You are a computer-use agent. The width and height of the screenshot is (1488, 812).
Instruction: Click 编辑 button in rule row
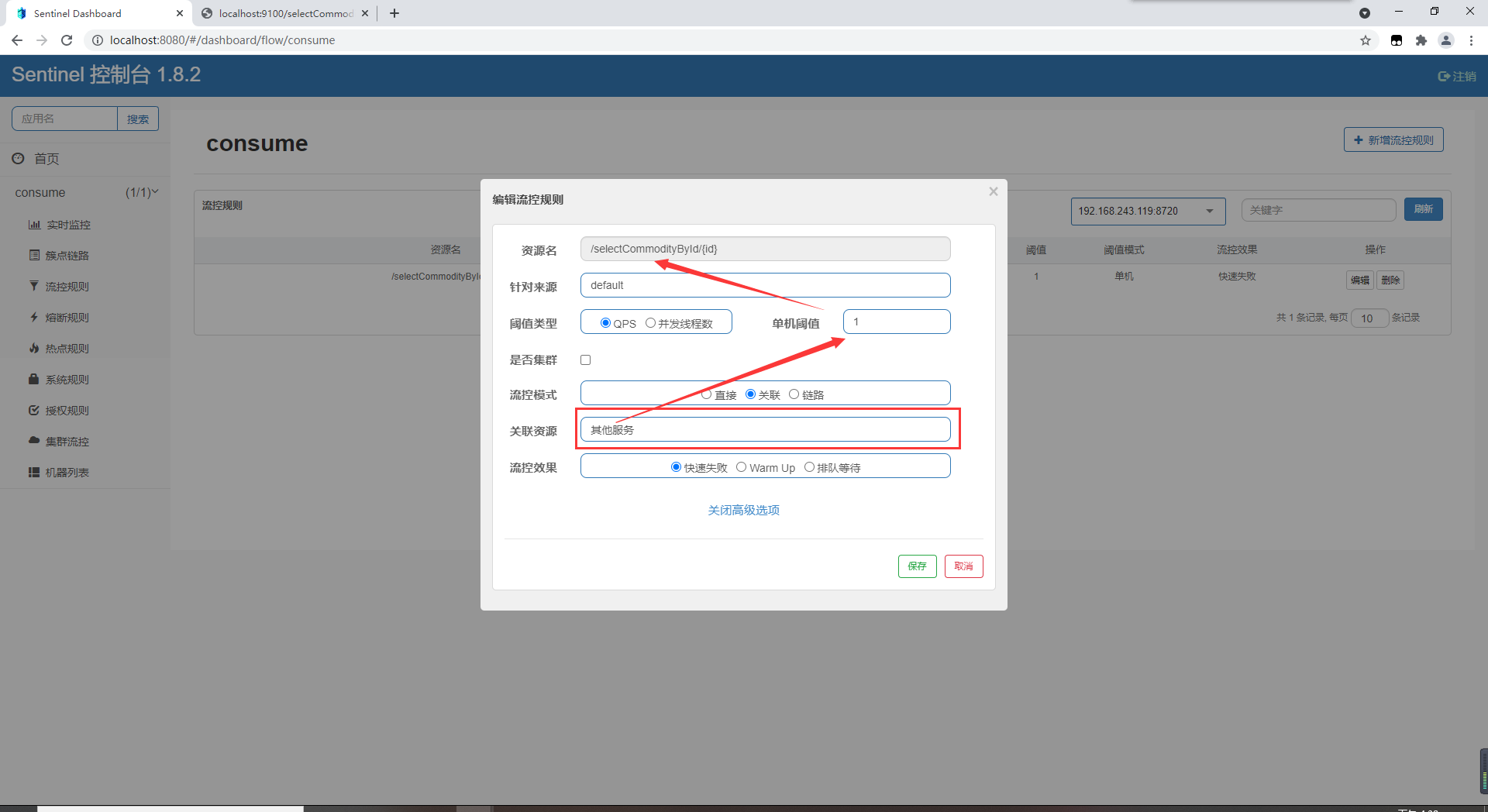[x=1360, y=280]
